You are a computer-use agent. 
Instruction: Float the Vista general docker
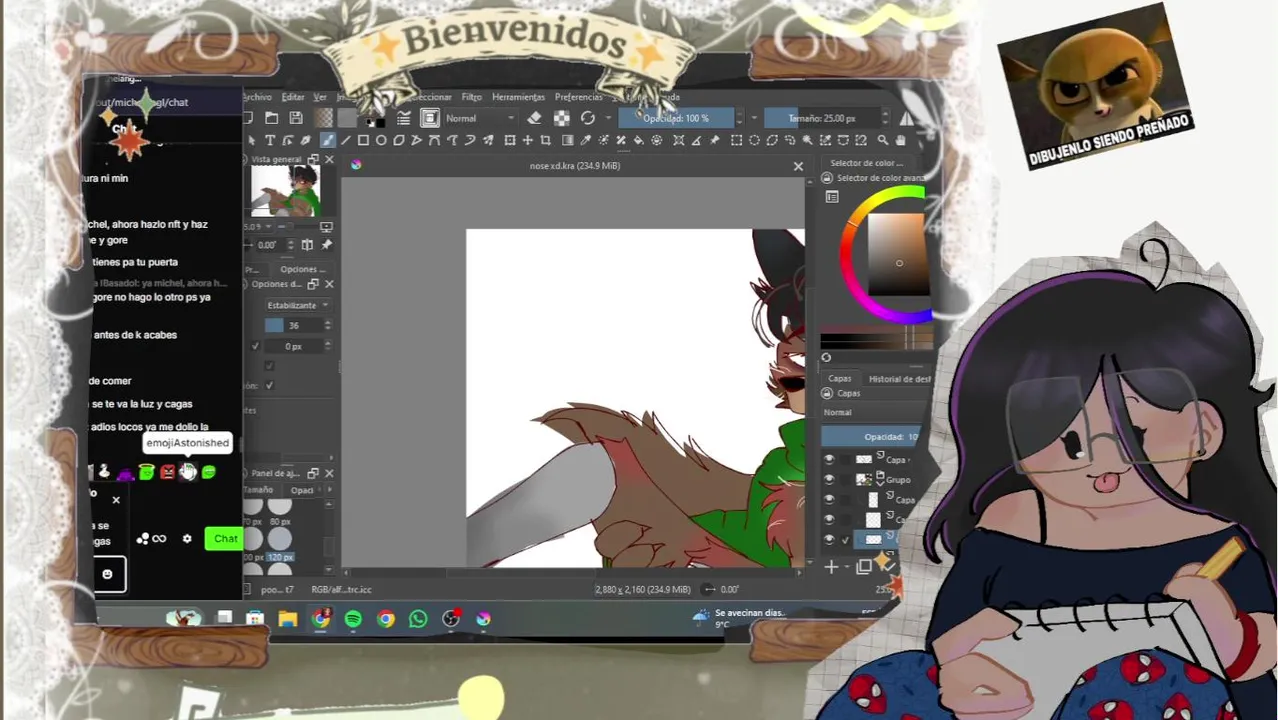click(x=313, y=160)
